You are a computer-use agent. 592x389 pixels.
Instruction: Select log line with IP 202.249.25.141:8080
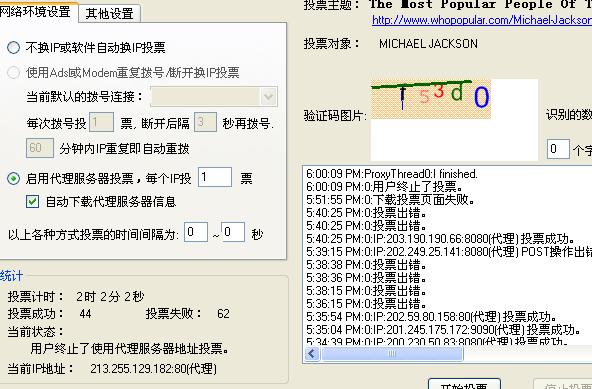[x=449, y=252]
